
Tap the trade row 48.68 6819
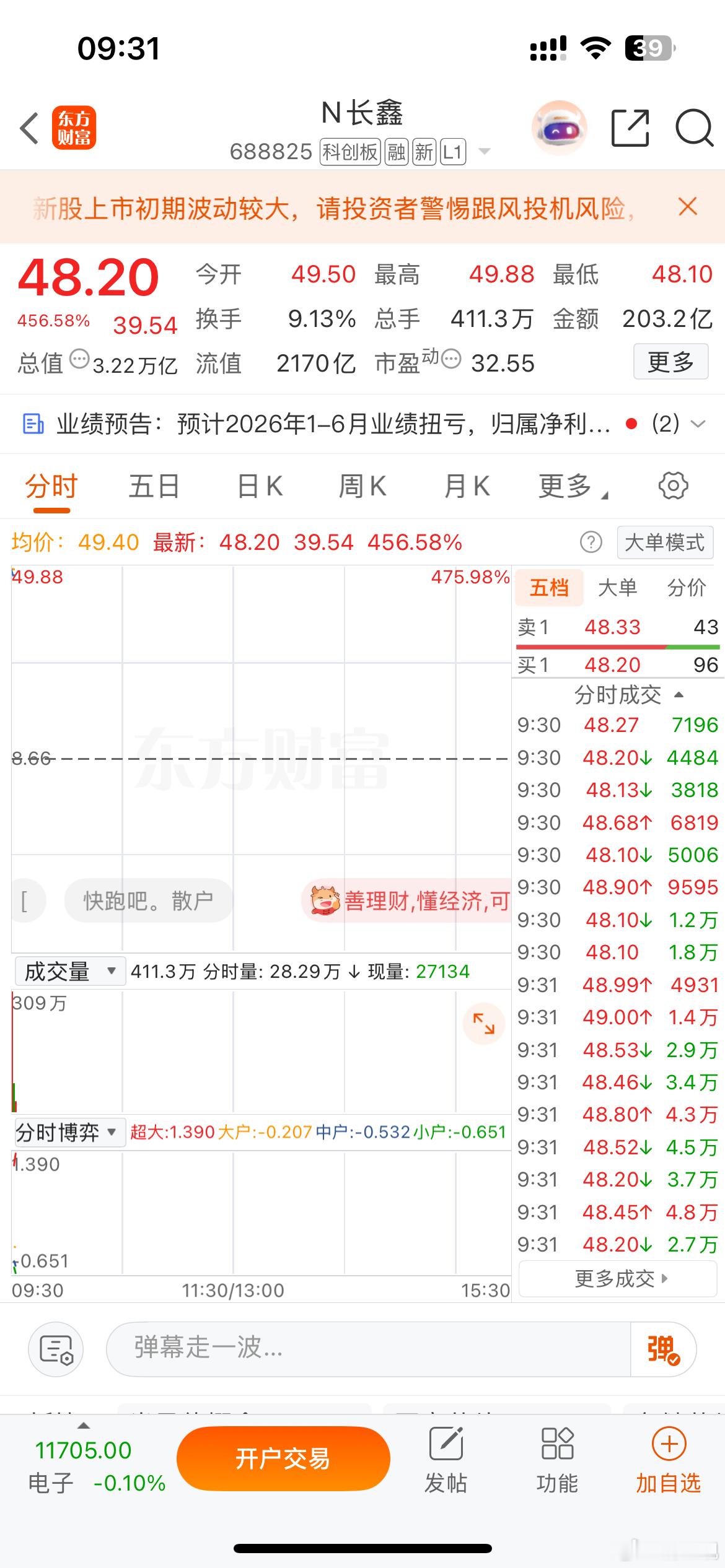pos(618,822)
